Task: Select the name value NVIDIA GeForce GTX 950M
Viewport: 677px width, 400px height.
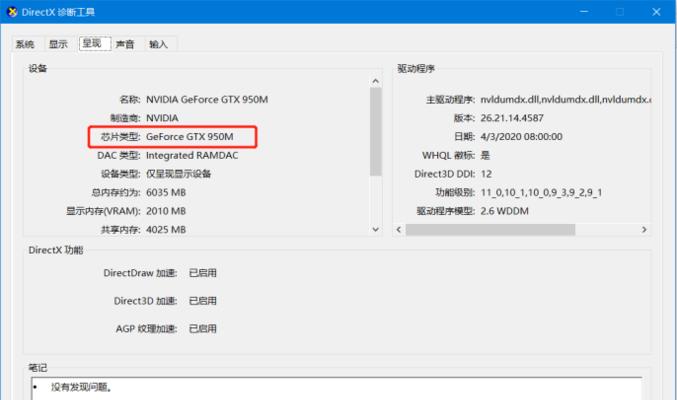Action: (x=207, y=99)
